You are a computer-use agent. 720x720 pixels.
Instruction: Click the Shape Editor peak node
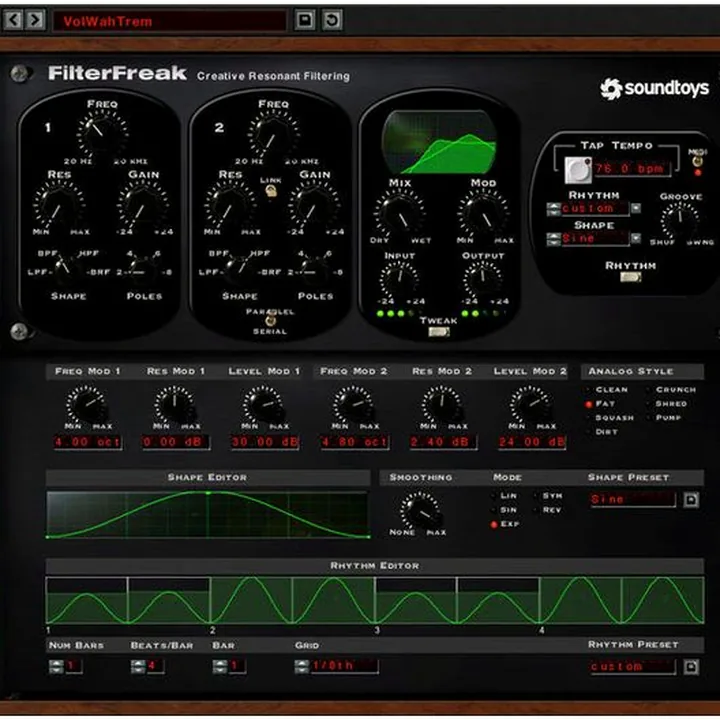click(208, 493)
